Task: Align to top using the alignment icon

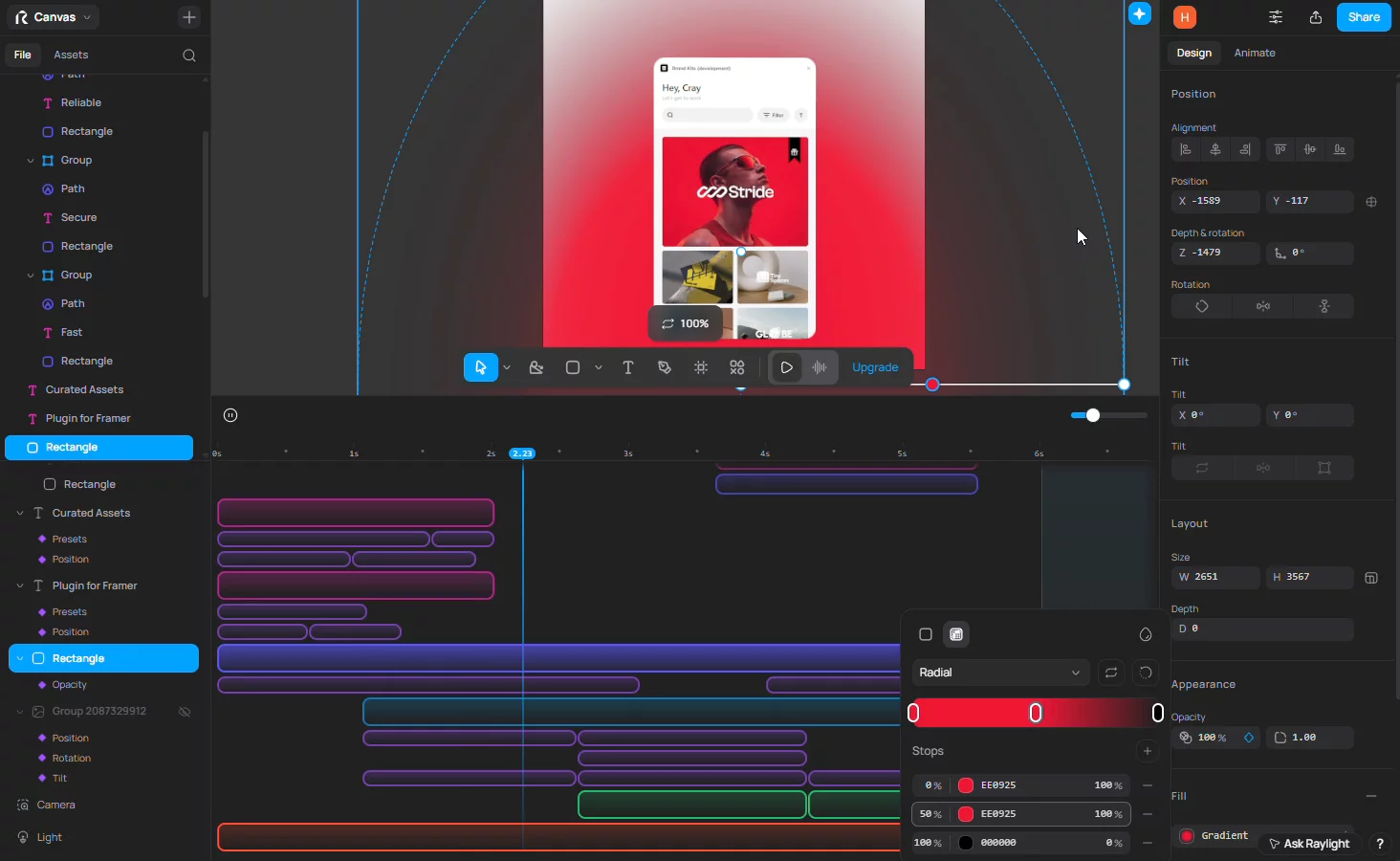Action: click(x=1280, y=149)
